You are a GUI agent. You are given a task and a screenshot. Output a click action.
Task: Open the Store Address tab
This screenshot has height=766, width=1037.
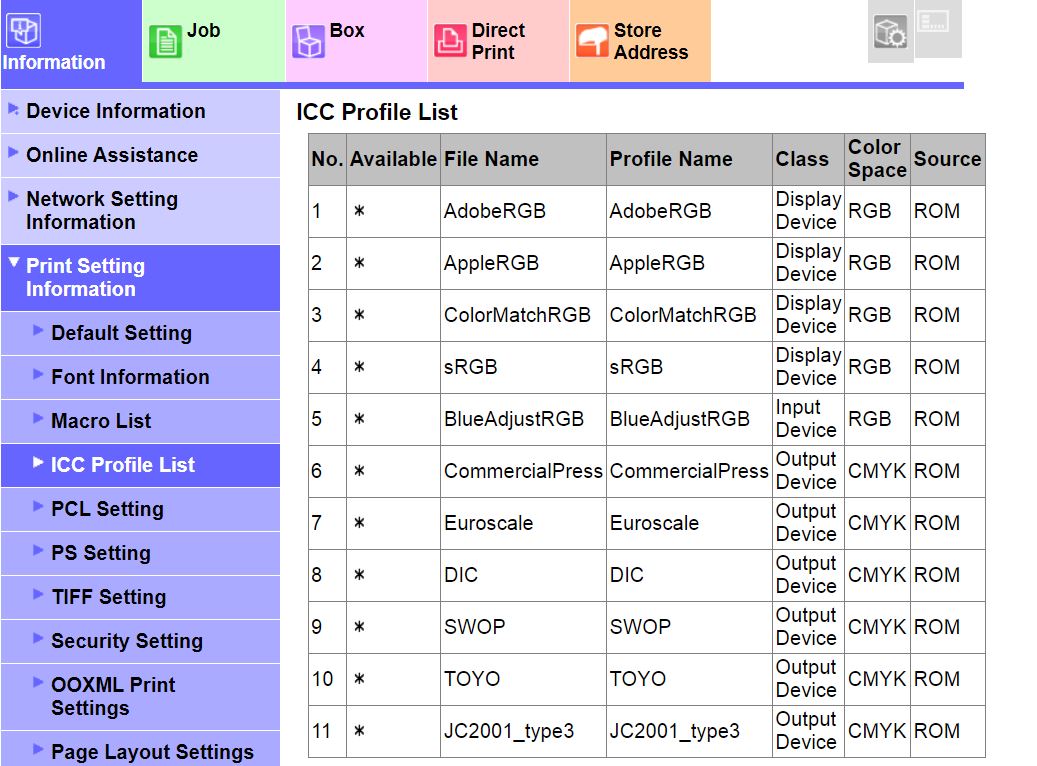click(640, 41)
